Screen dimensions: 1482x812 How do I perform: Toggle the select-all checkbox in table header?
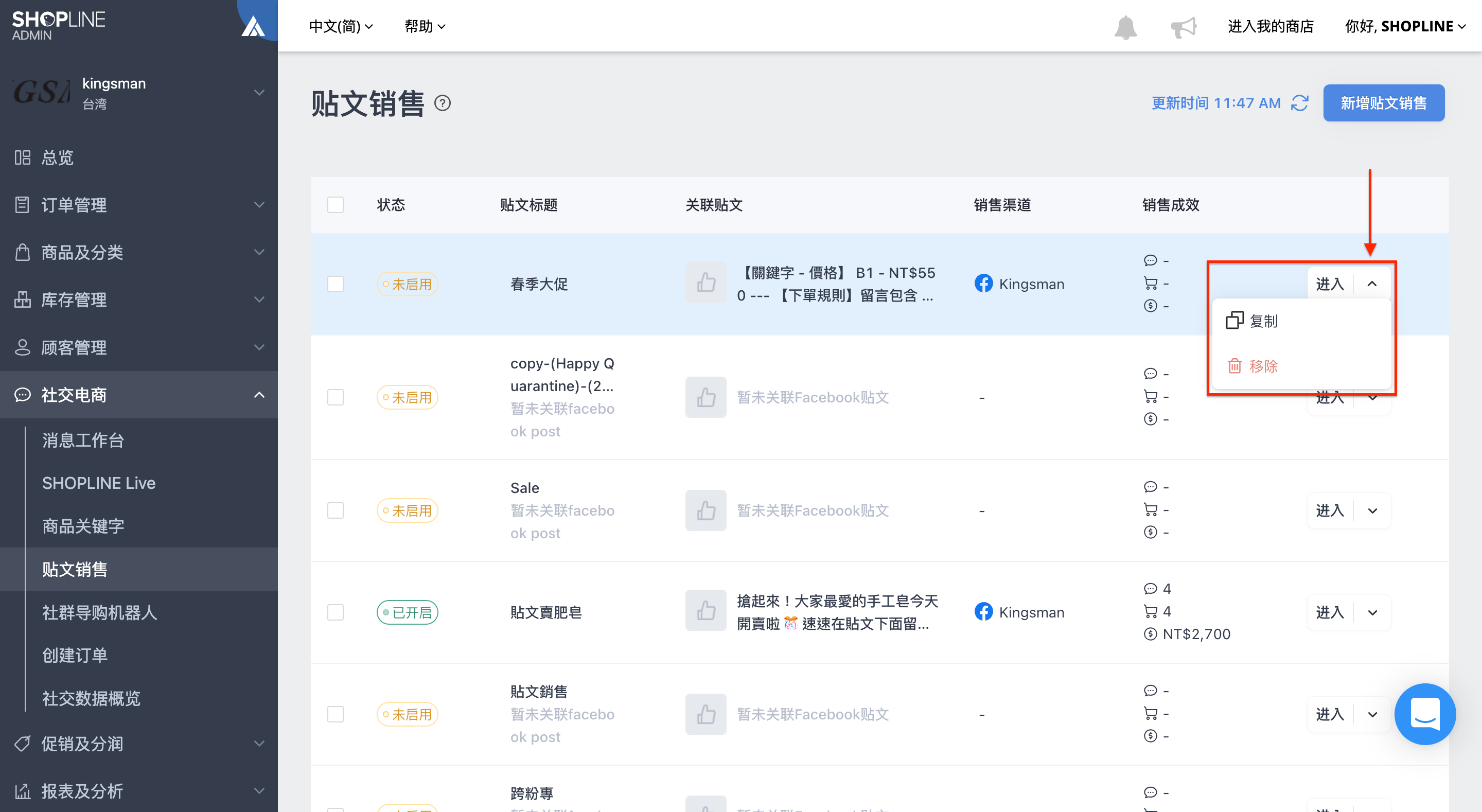coord(336,205)
